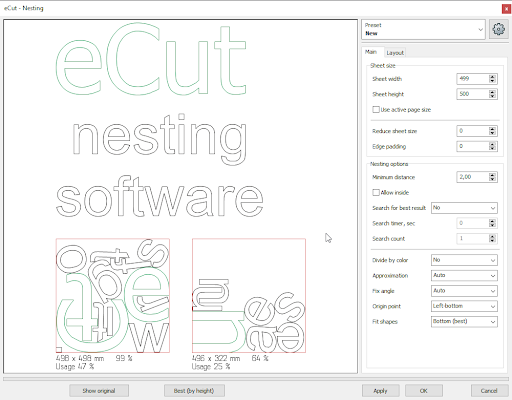Confirm with the OK button
This screenshot has width=512, height=400.
click(424, 391)
